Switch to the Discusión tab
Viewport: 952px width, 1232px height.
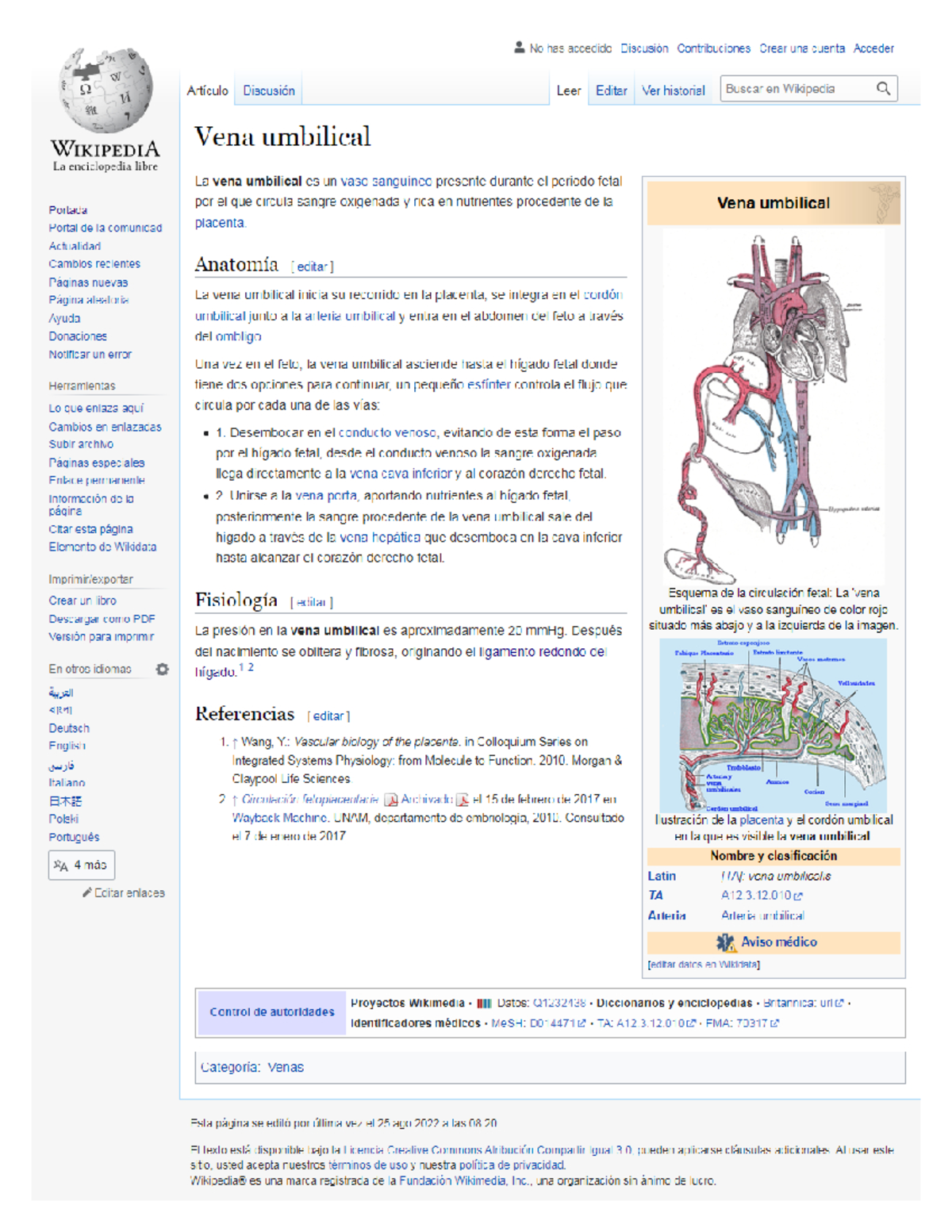coord(268,91)
